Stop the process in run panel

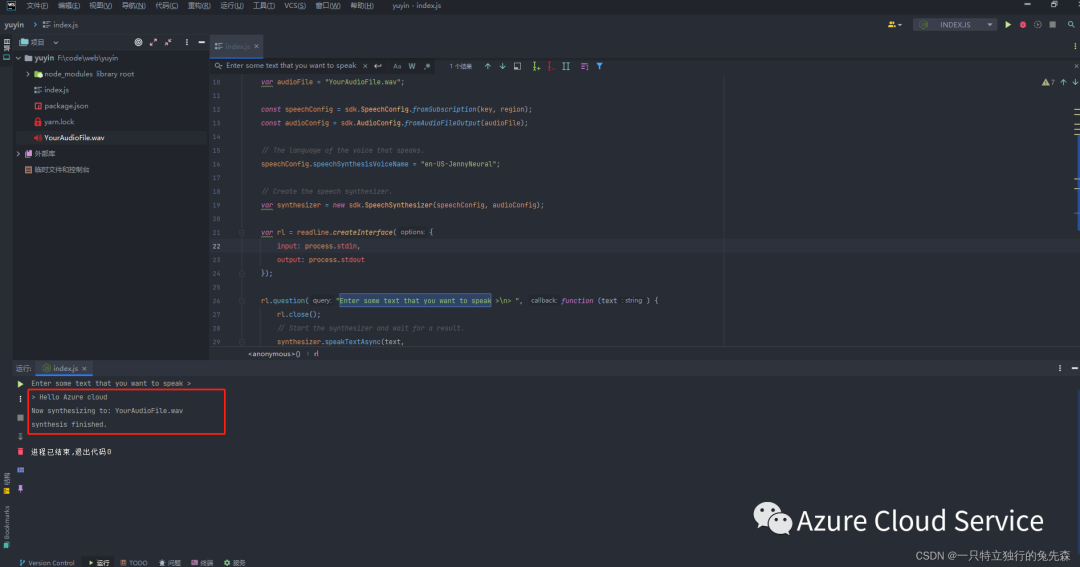20,417
